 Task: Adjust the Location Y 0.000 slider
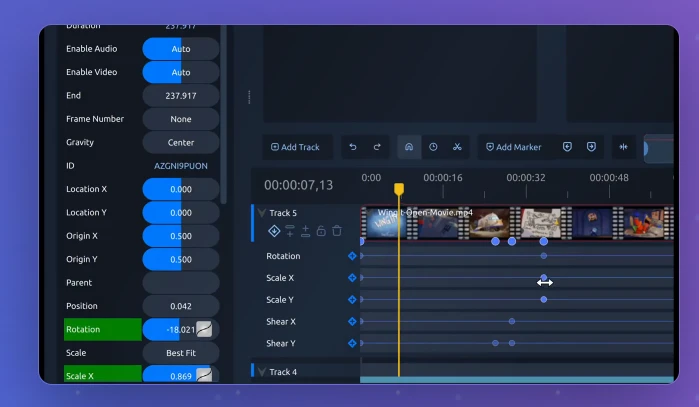coord(181,213)
